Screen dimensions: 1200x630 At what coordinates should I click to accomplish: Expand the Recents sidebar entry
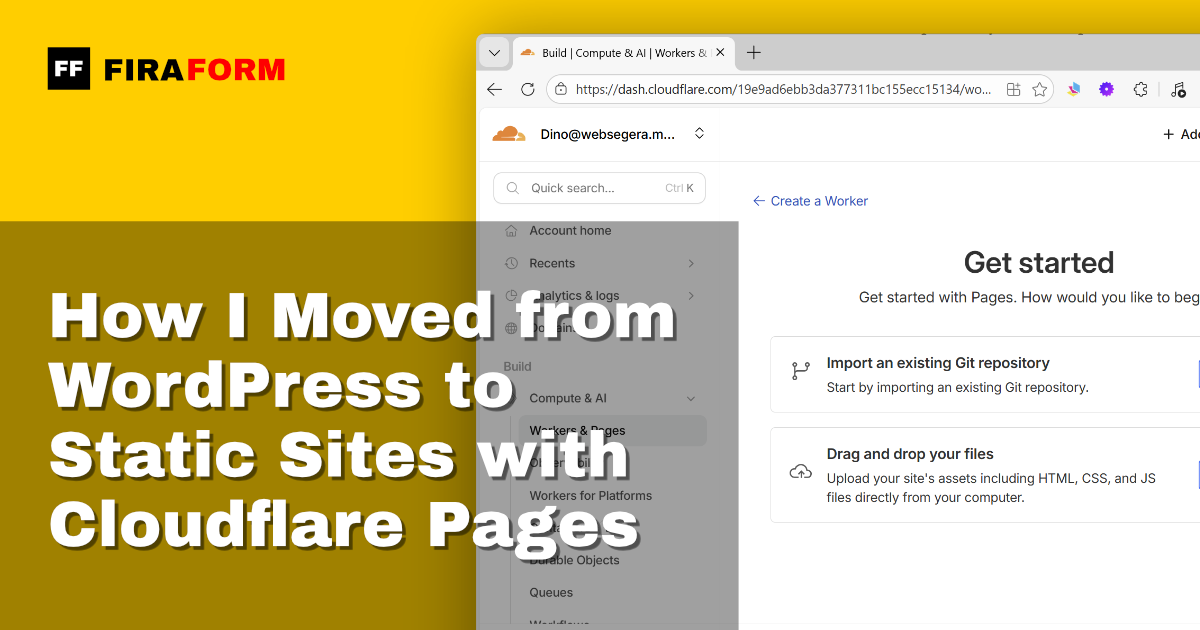pyautogui.click(x=689, y=263)
